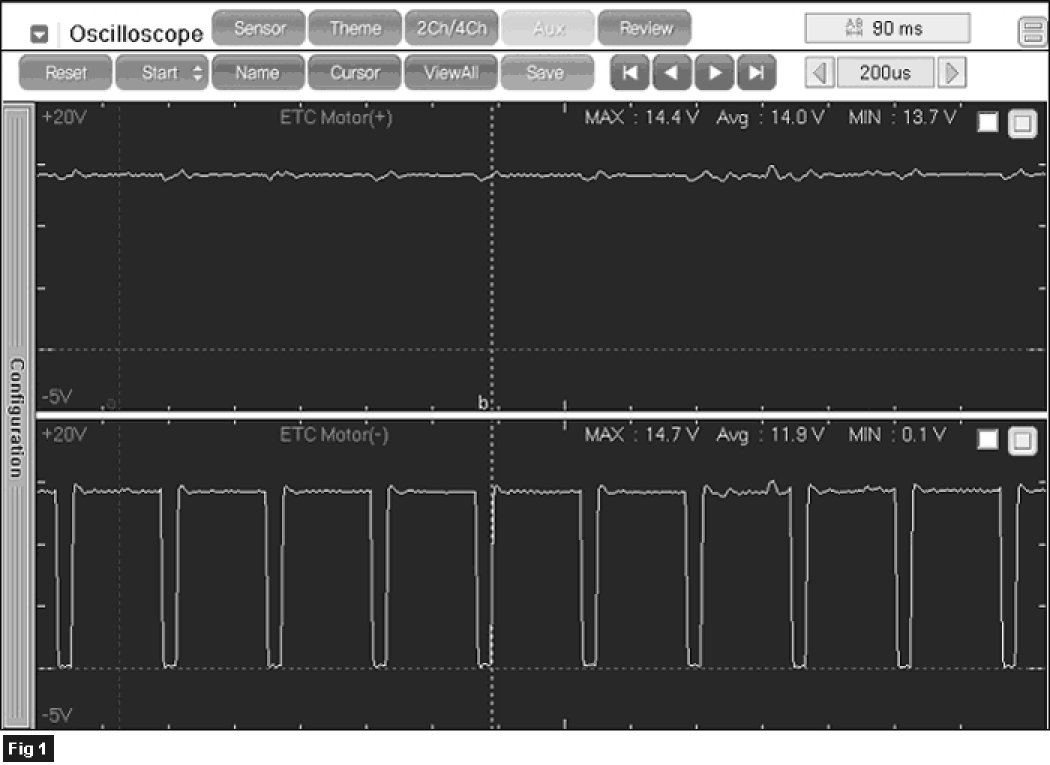1050x765 pixels.
Task: Toggle the ETC Motor(-) channel checkbox
Action: [x=987, y=441]
